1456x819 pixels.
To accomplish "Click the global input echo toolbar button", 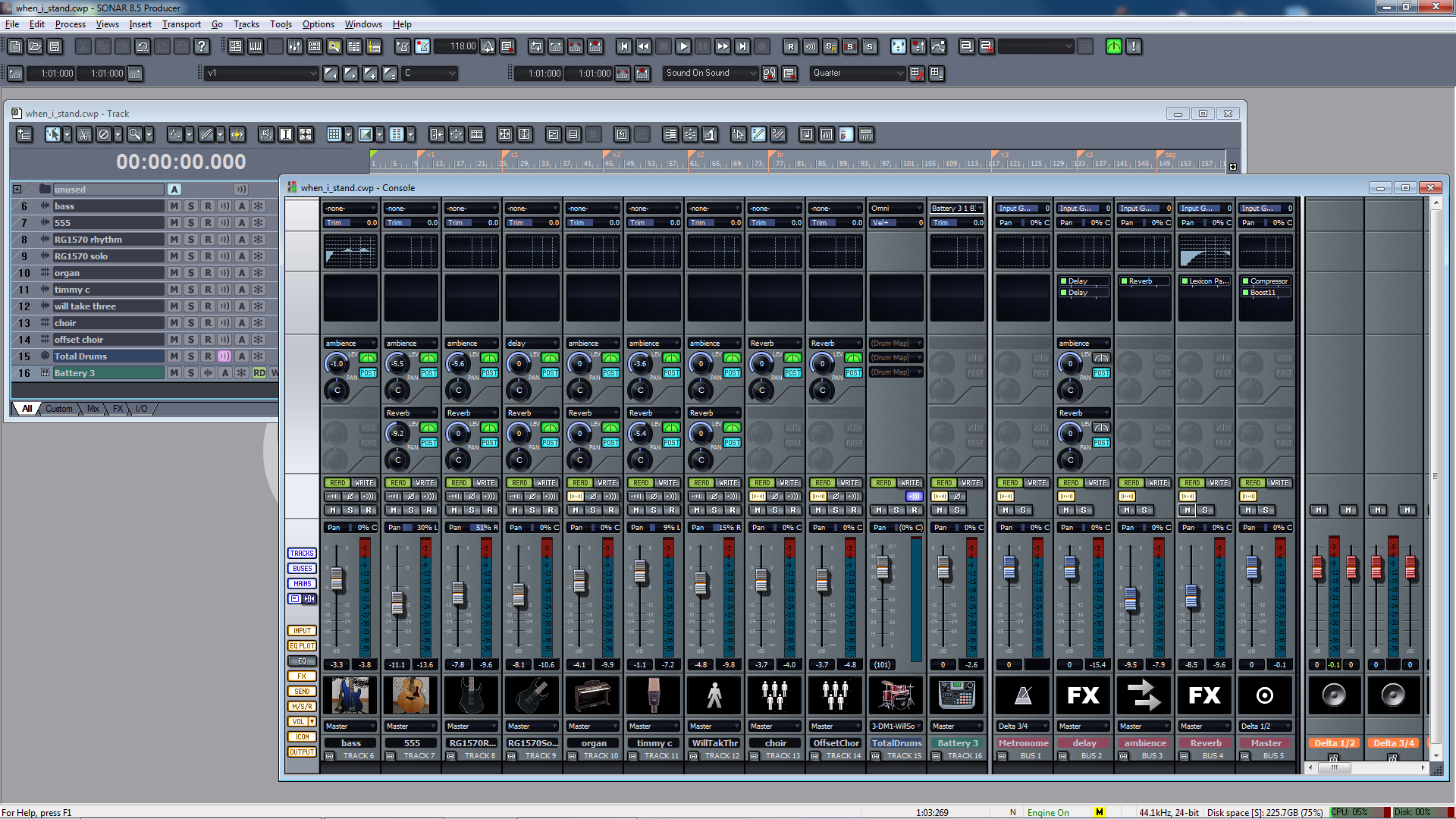I will pos(811,46).
